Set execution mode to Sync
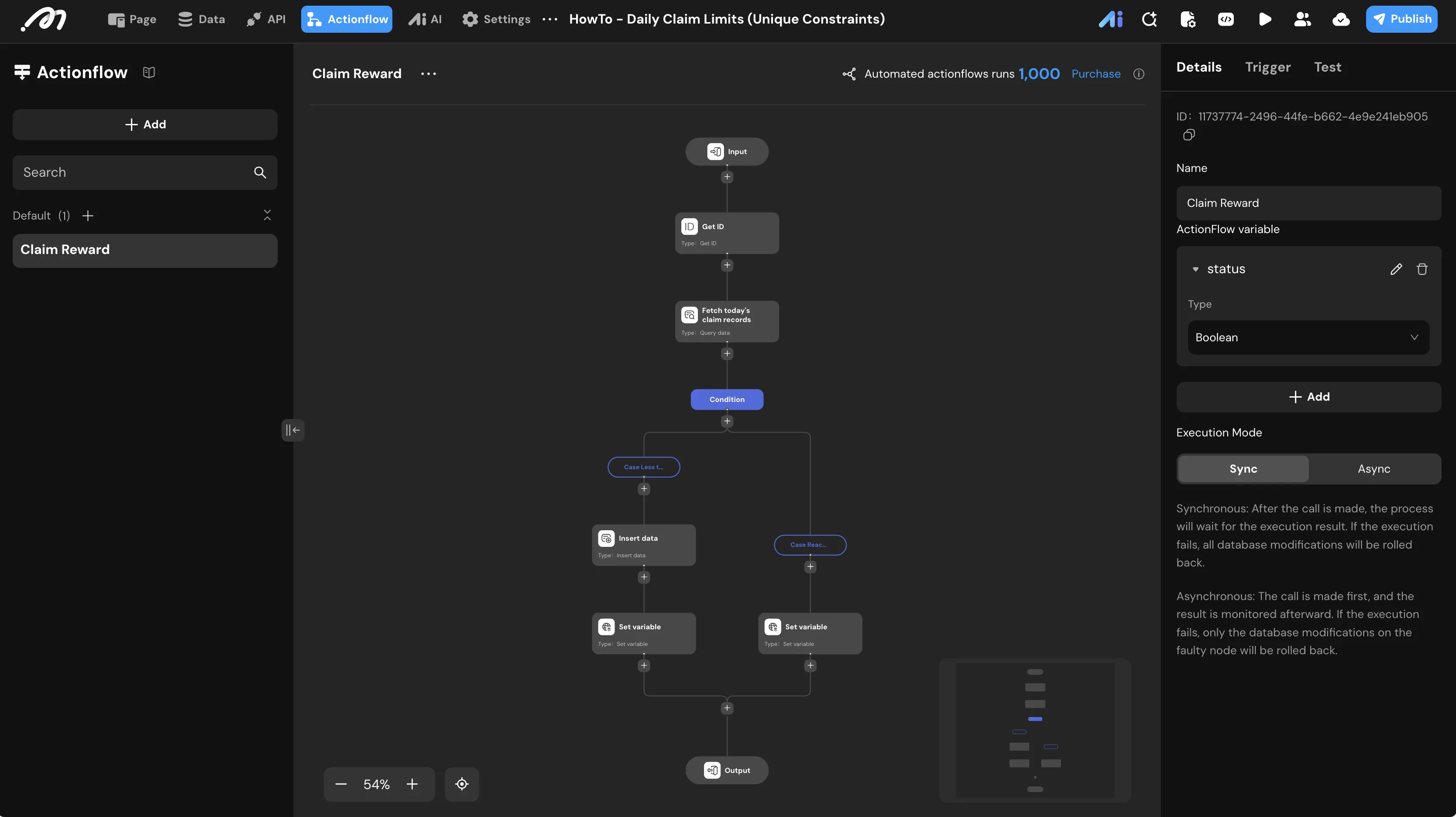Image resolution: width=1456 pixels, height=817 pixels. point(1243,469)
